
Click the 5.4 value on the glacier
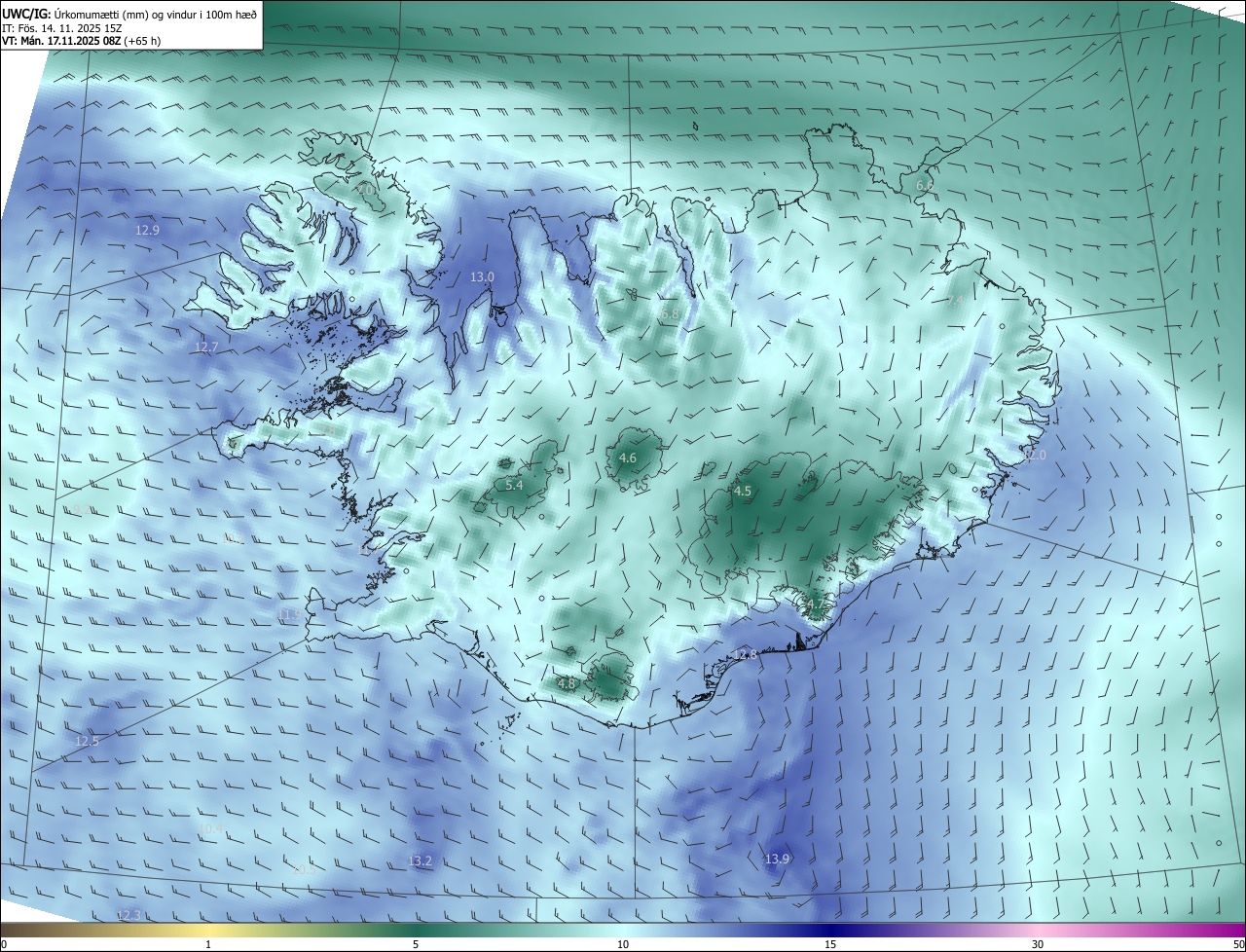[x=515, y=485]
